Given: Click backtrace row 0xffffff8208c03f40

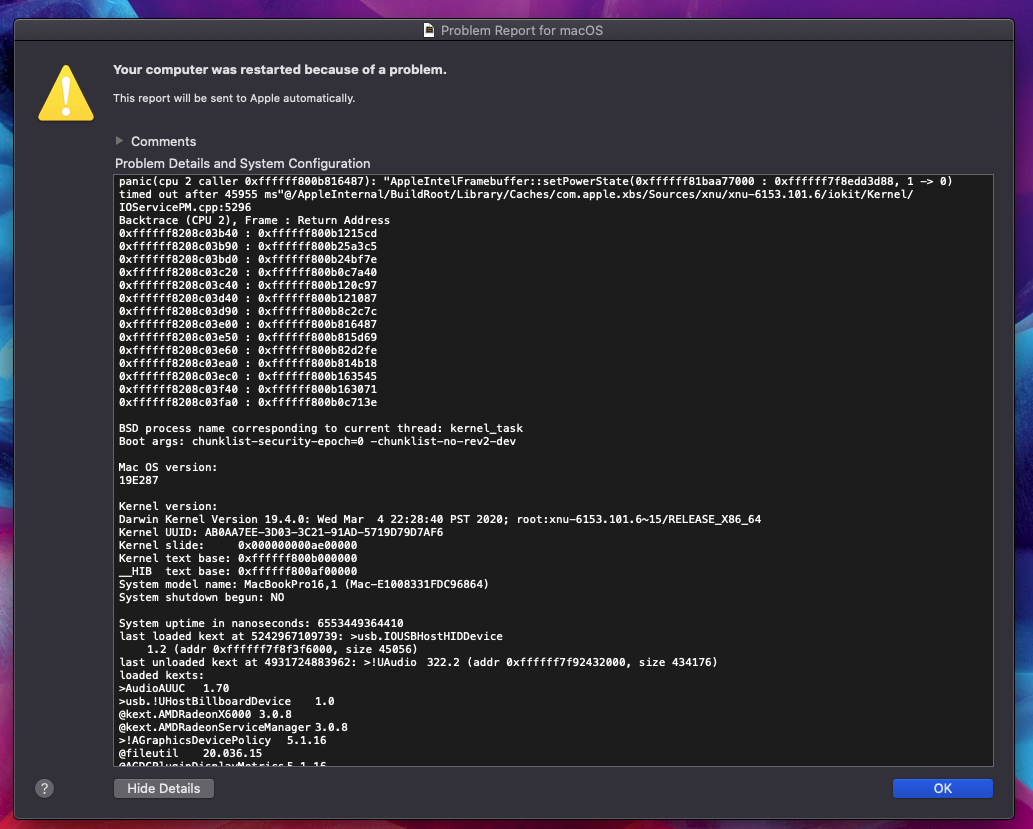Looking at the screenshot, I should [x=248, y=389].
